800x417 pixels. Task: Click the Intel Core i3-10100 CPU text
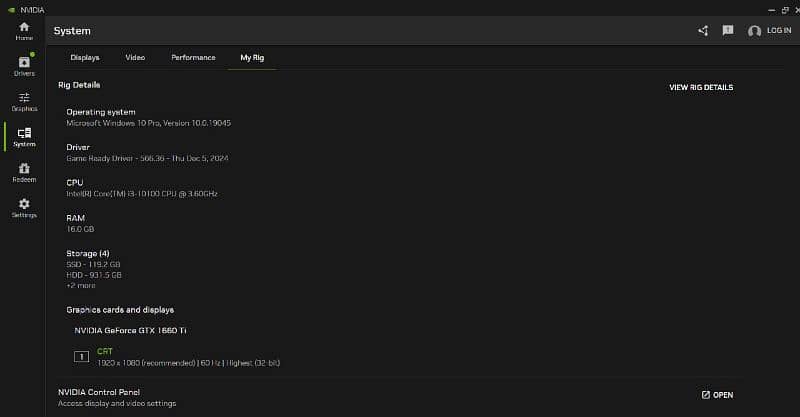[142, 193]
